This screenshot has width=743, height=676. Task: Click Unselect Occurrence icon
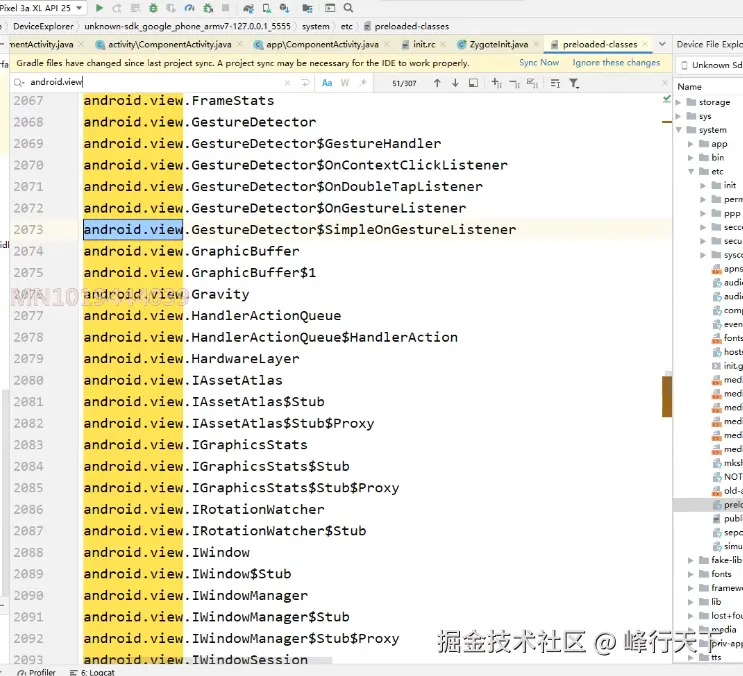514,83
